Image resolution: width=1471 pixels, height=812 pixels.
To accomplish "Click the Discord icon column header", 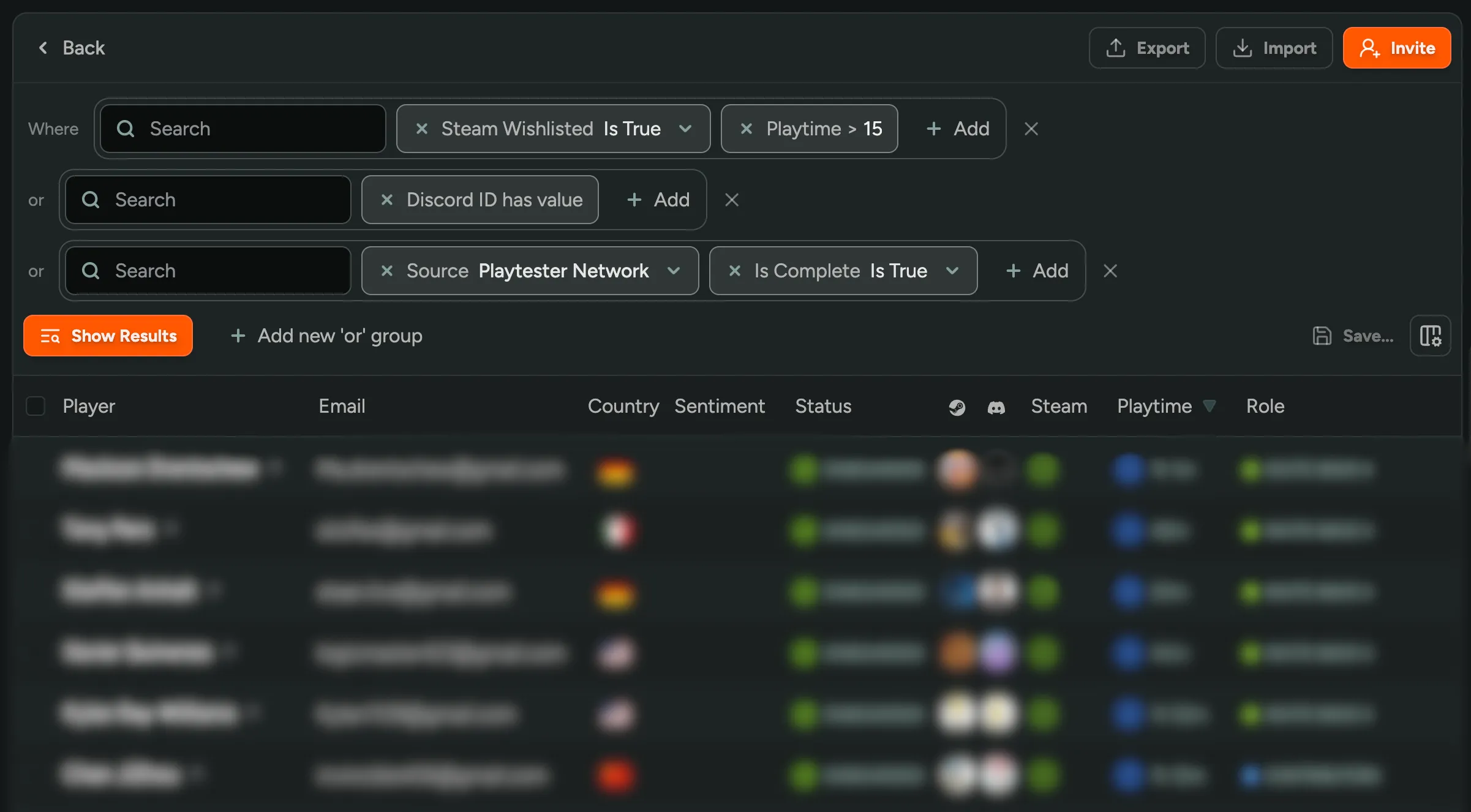I will tap(996, 407).
